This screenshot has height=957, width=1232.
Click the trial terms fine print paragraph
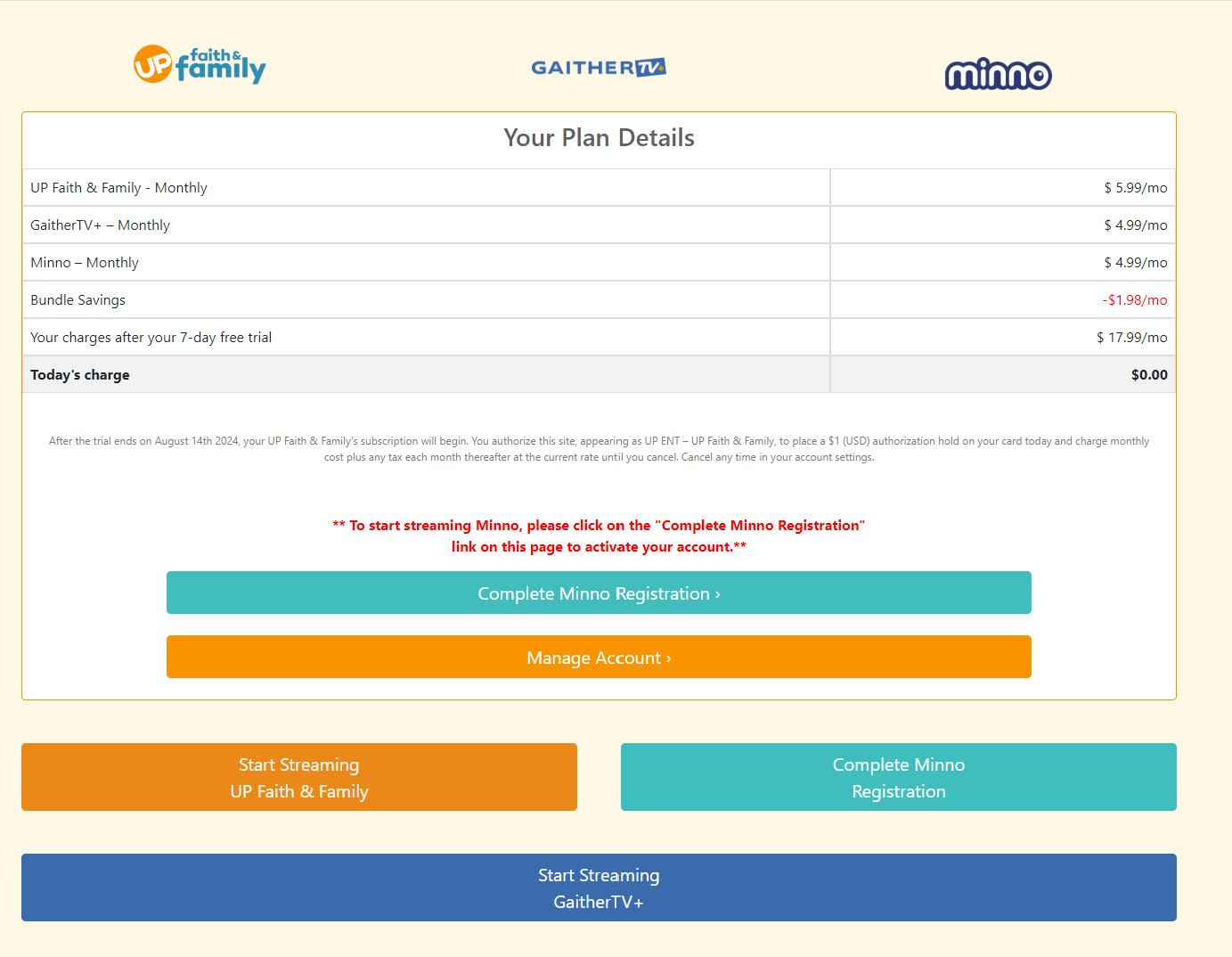pos(599,449)
